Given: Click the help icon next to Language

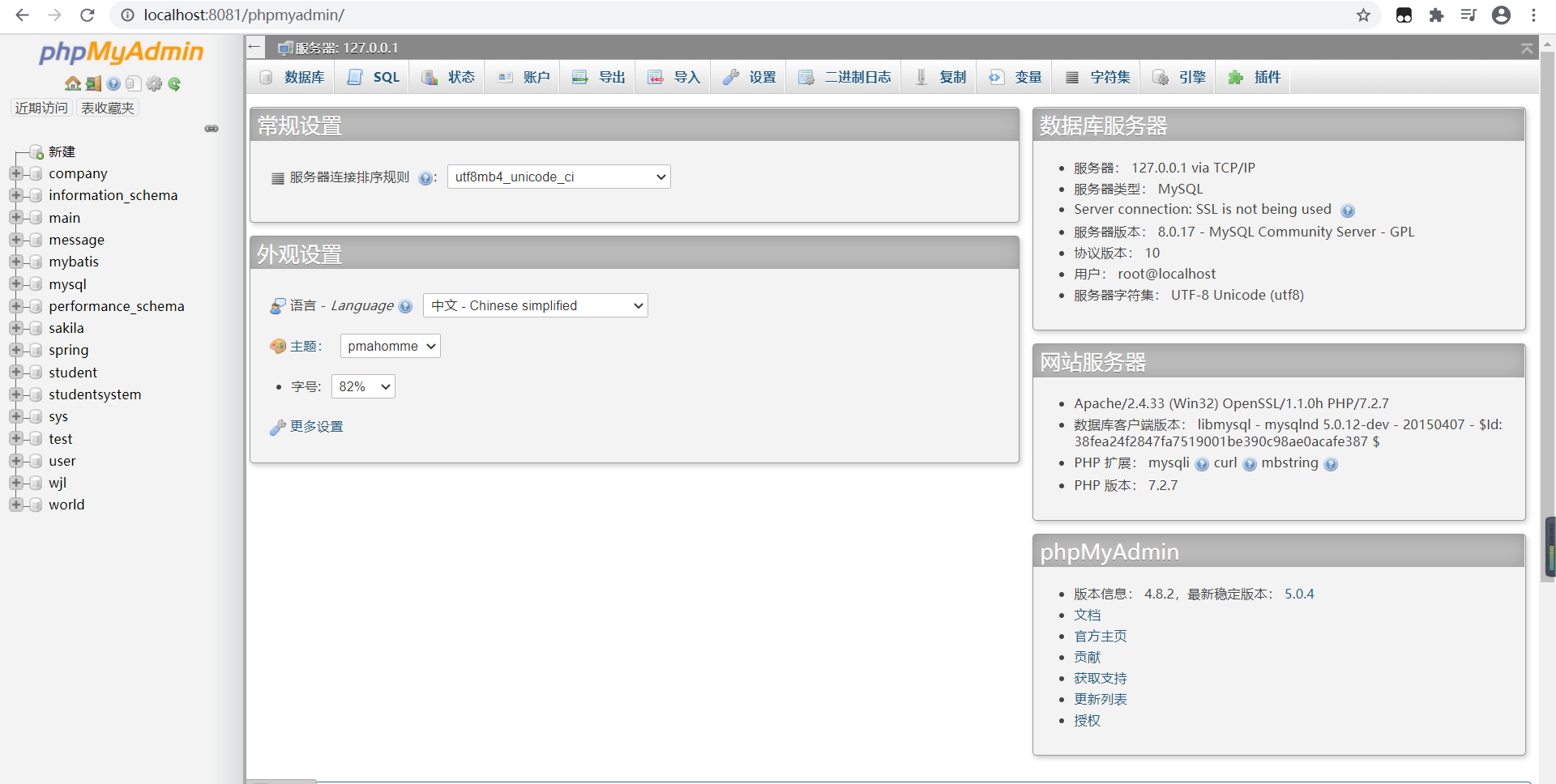Looking at the screenshot, I should 405,306.
